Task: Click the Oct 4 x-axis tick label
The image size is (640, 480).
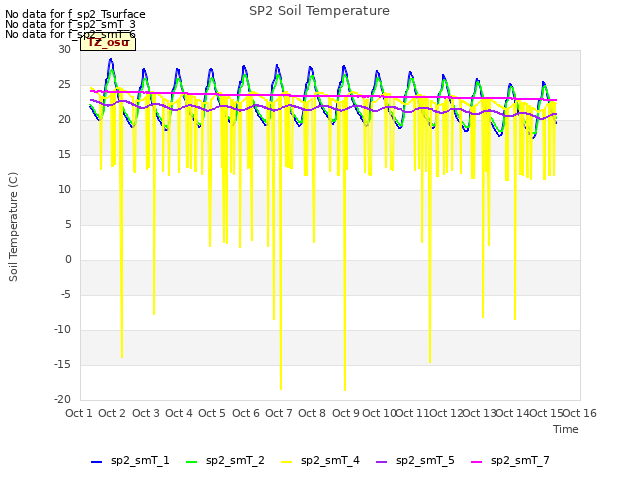Action: point(179,413)
